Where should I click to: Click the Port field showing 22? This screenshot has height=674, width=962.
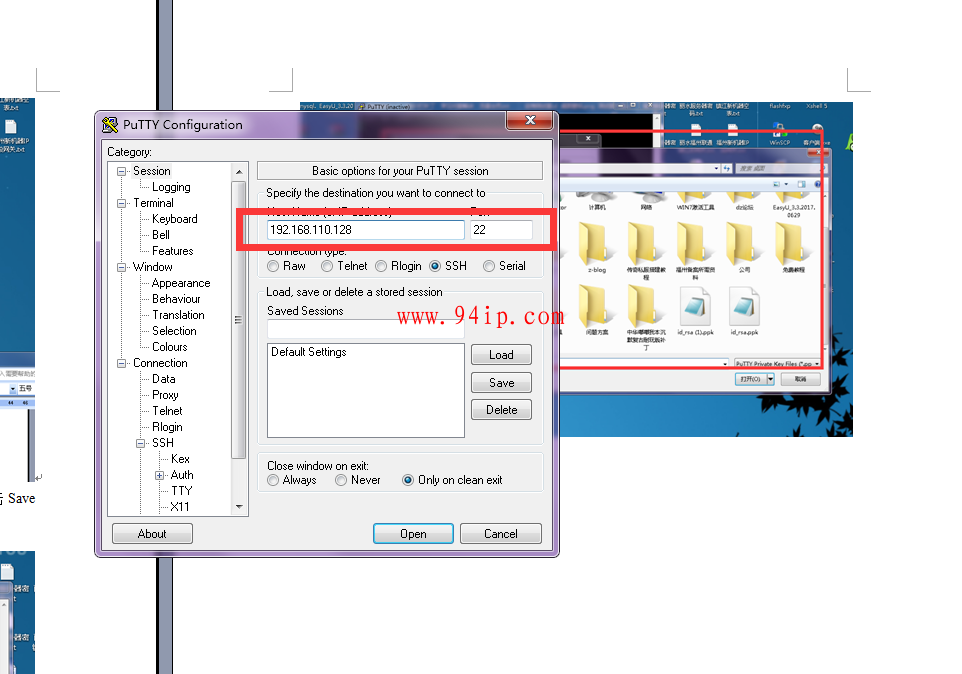pos(501,230)
